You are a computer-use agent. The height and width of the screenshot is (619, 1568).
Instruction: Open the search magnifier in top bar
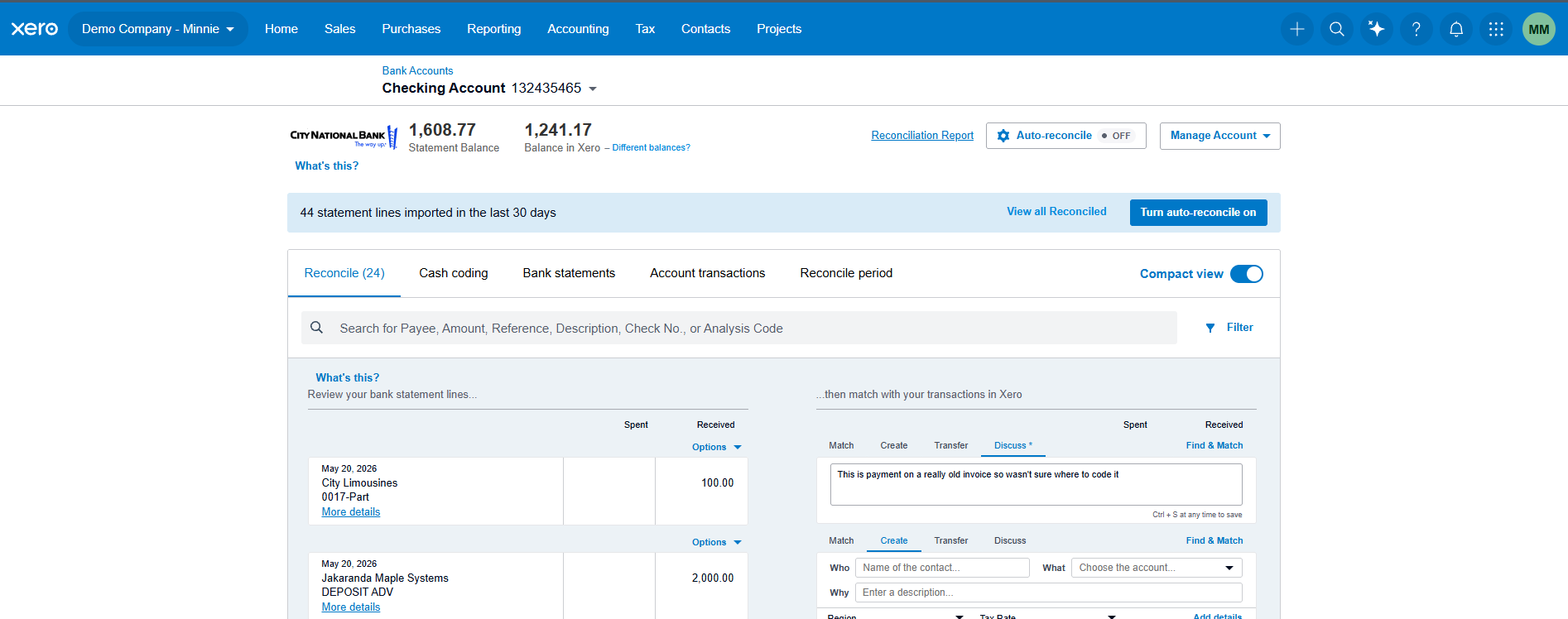1336,29
